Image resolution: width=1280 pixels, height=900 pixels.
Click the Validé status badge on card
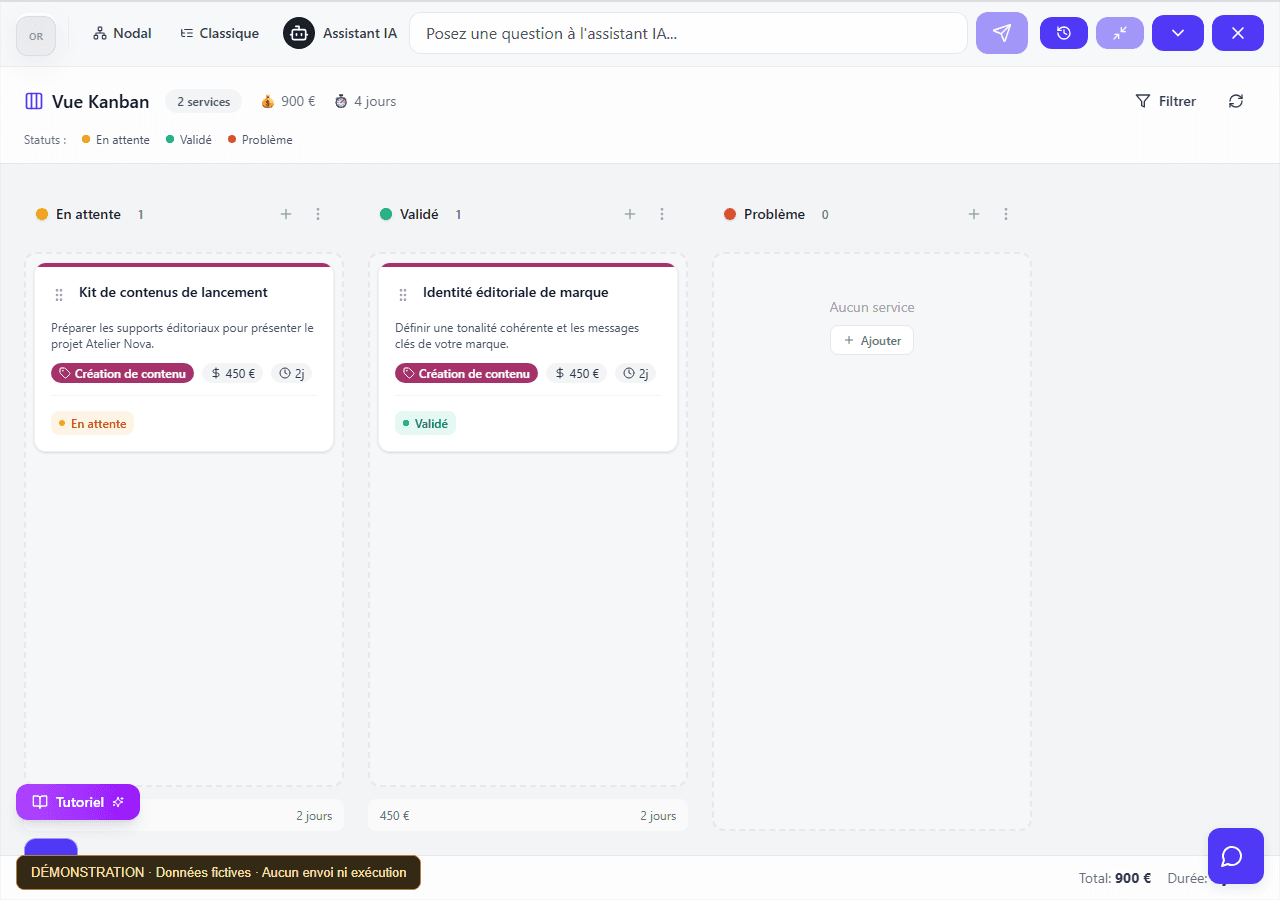[425, 423]
